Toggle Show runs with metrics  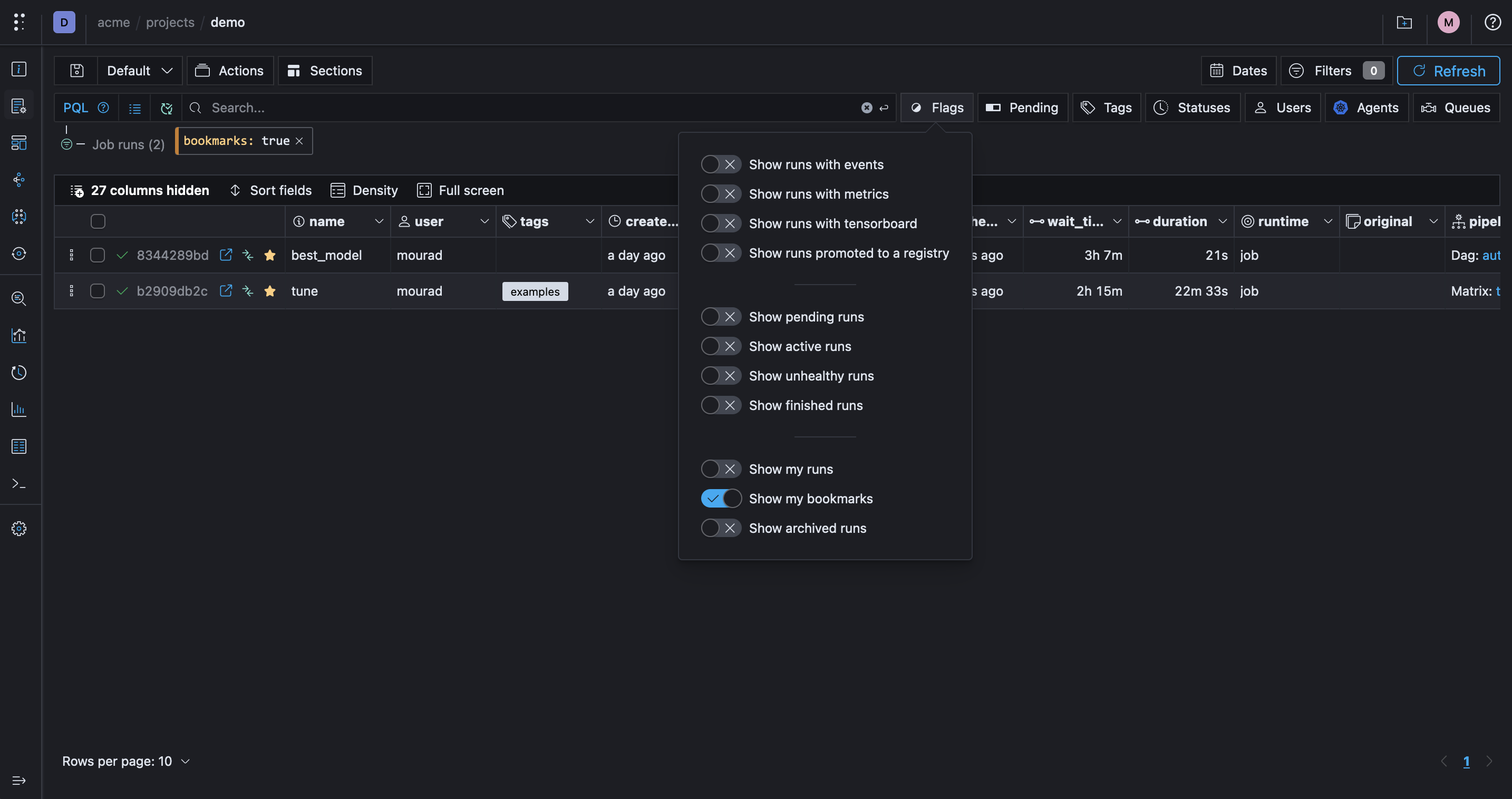click(x=721, y=194)
